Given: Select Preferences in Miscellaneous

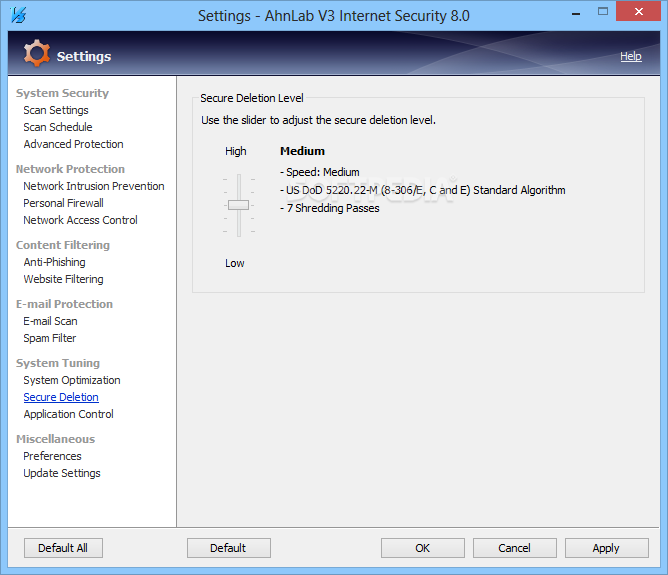Looking at the screenshot, I should [x=52, y=456].
